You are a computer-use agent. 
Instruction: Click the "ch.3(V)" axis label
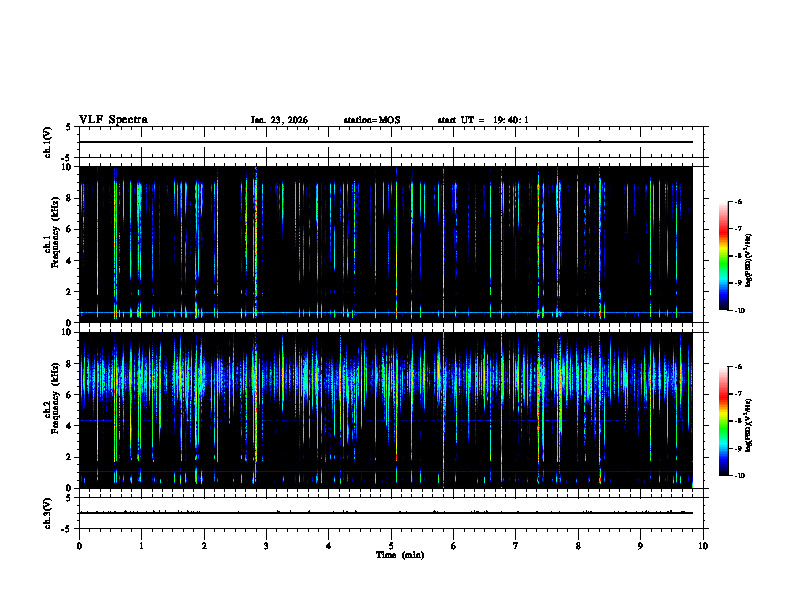48,513
